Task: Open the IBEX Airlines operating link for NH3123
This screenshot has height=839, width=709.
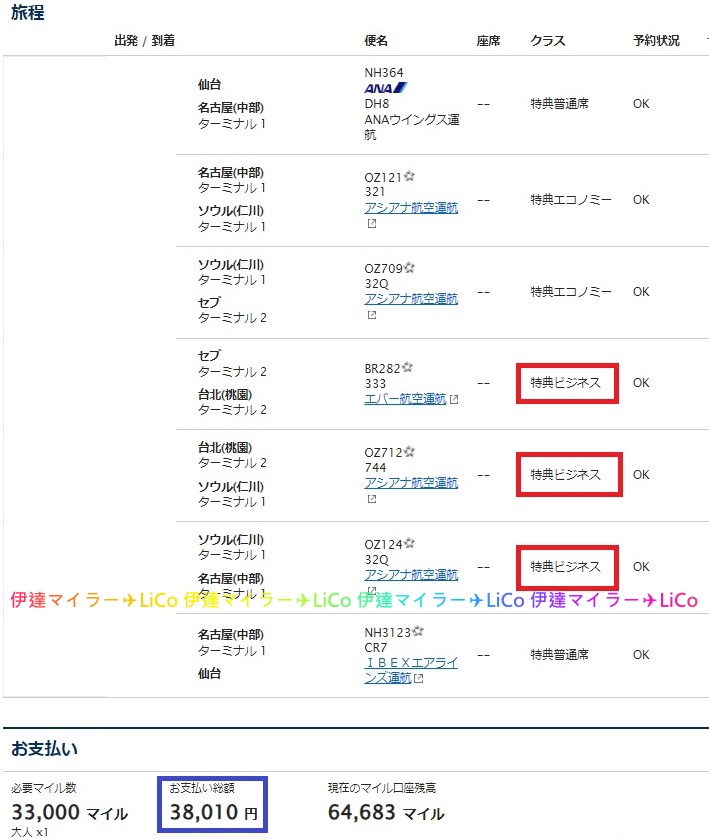Action: 411,670
